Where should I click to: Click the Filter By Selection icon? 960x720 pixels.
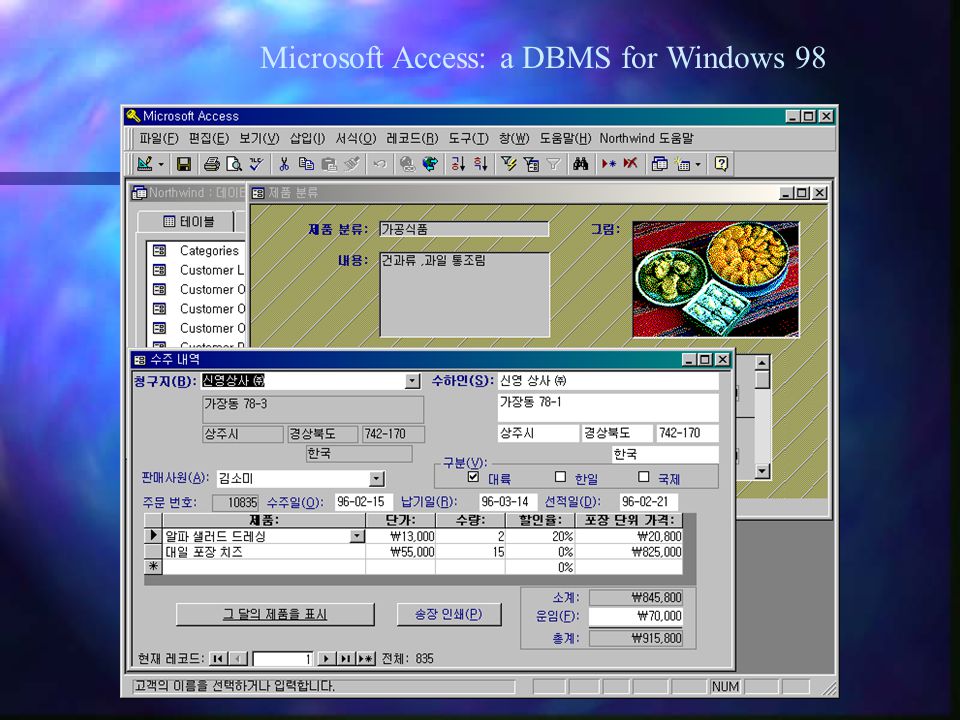coord(509,164)
